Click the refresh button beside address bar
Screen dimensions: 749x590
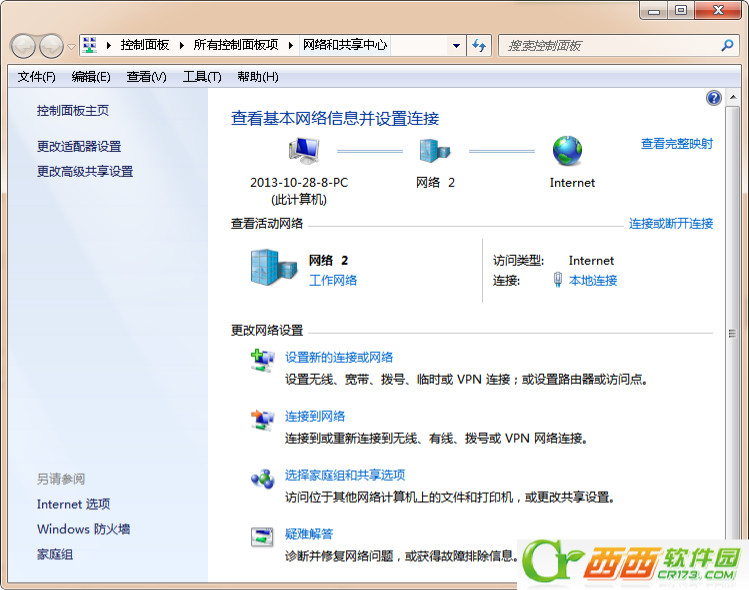tap(479, 46)
